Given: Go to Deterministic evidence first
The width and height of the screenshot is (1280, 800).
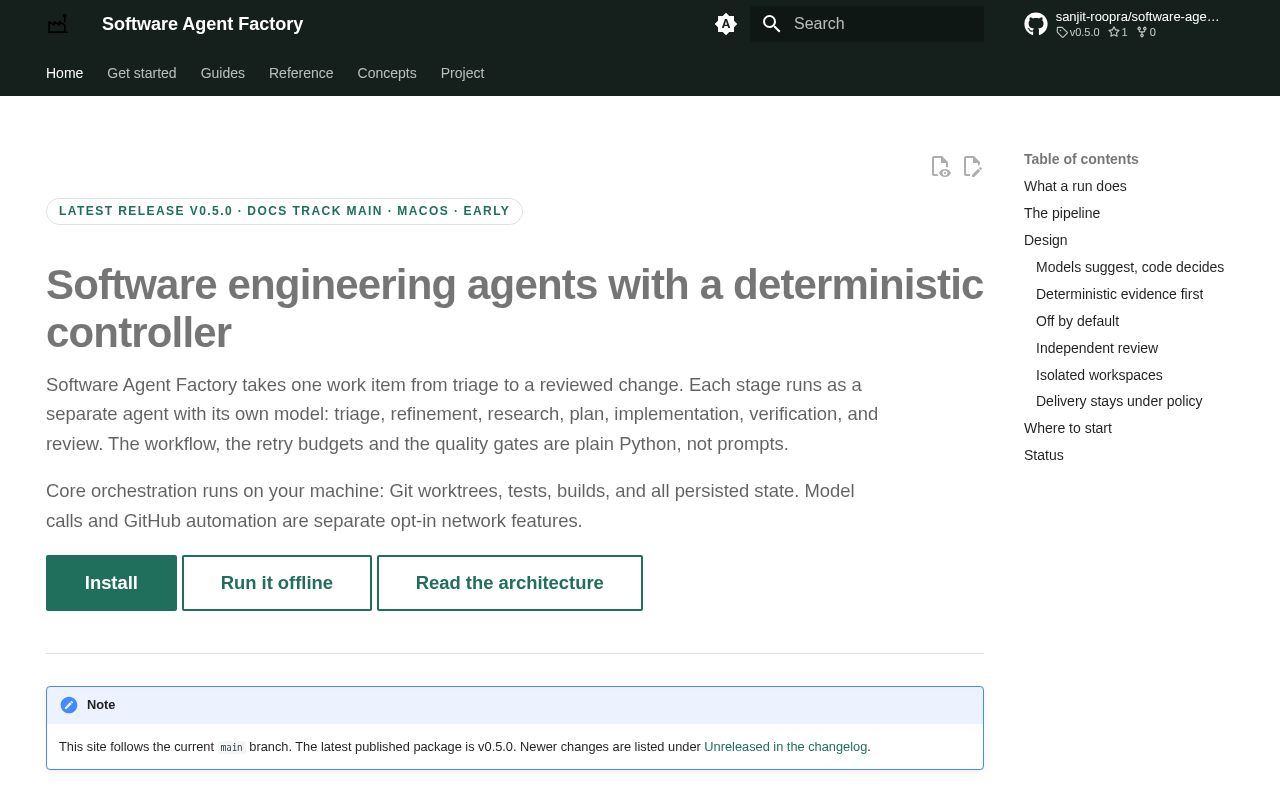Looking at the screenshot, I should click(x=1120, y=294).
